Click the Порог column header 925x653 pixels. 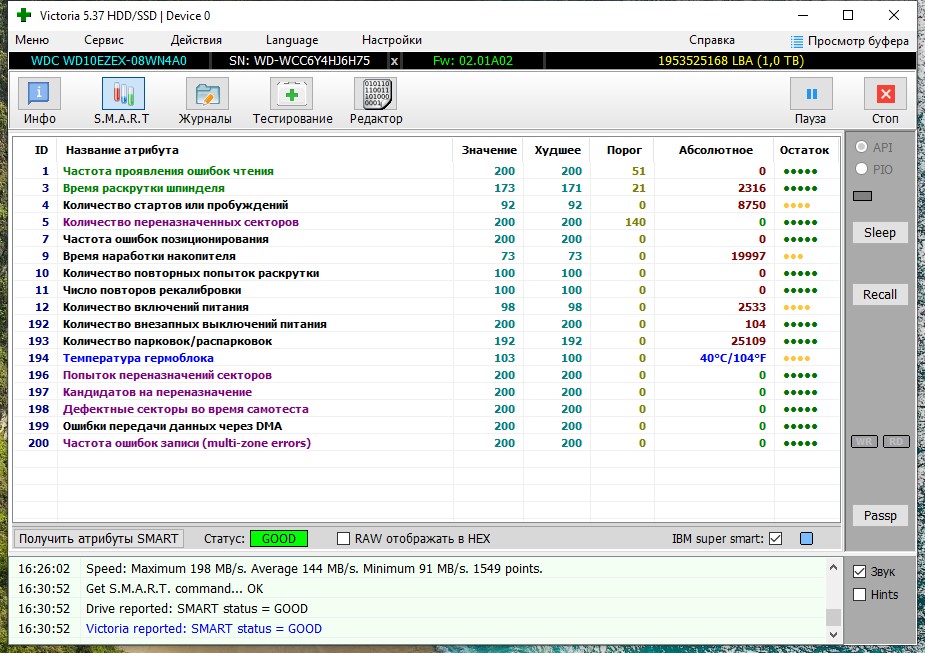coord(624,150)
